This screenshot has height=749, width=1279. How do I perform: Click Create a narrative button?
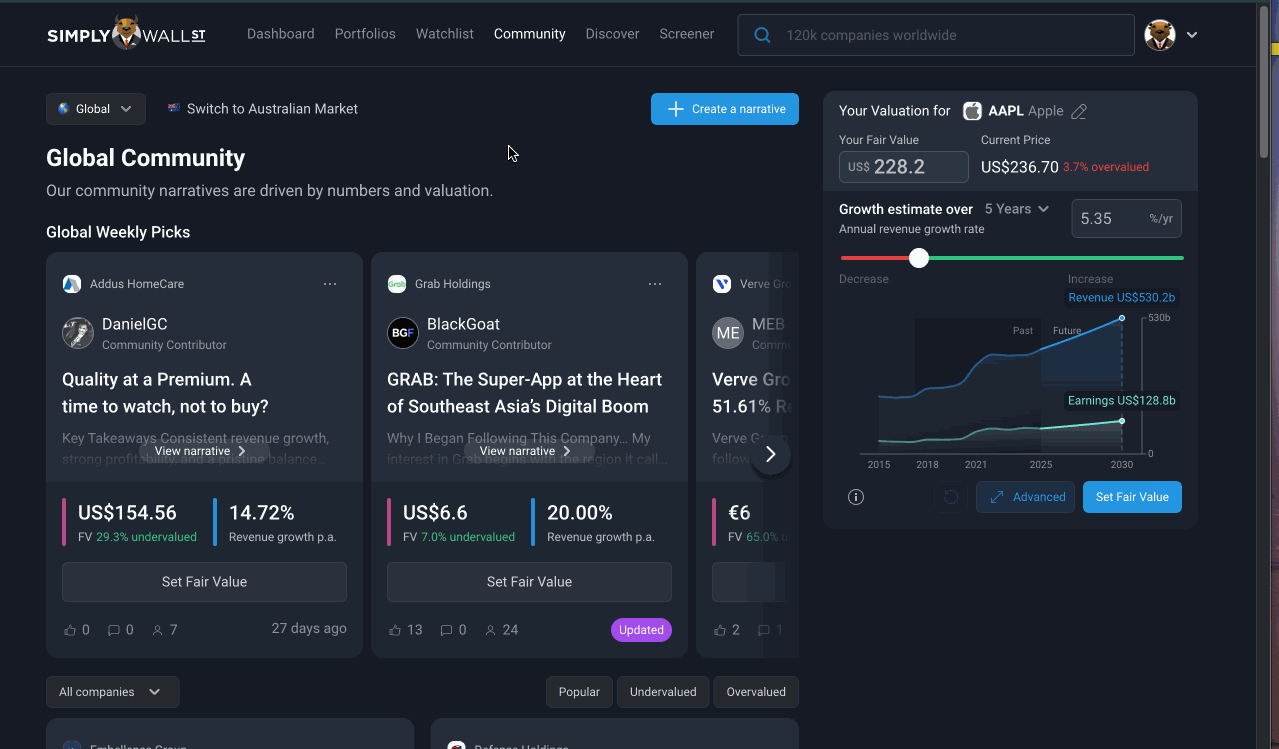(x=725, y=109)
